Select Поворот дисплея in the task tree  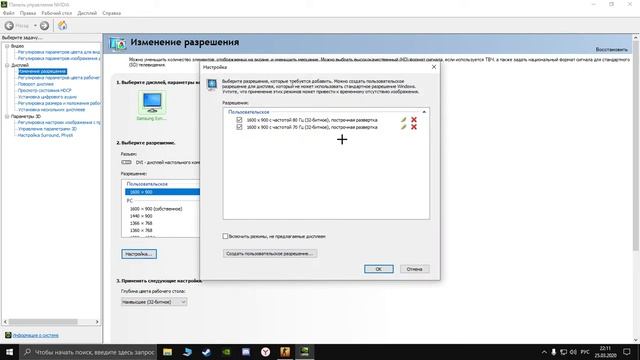coord(36,84)
